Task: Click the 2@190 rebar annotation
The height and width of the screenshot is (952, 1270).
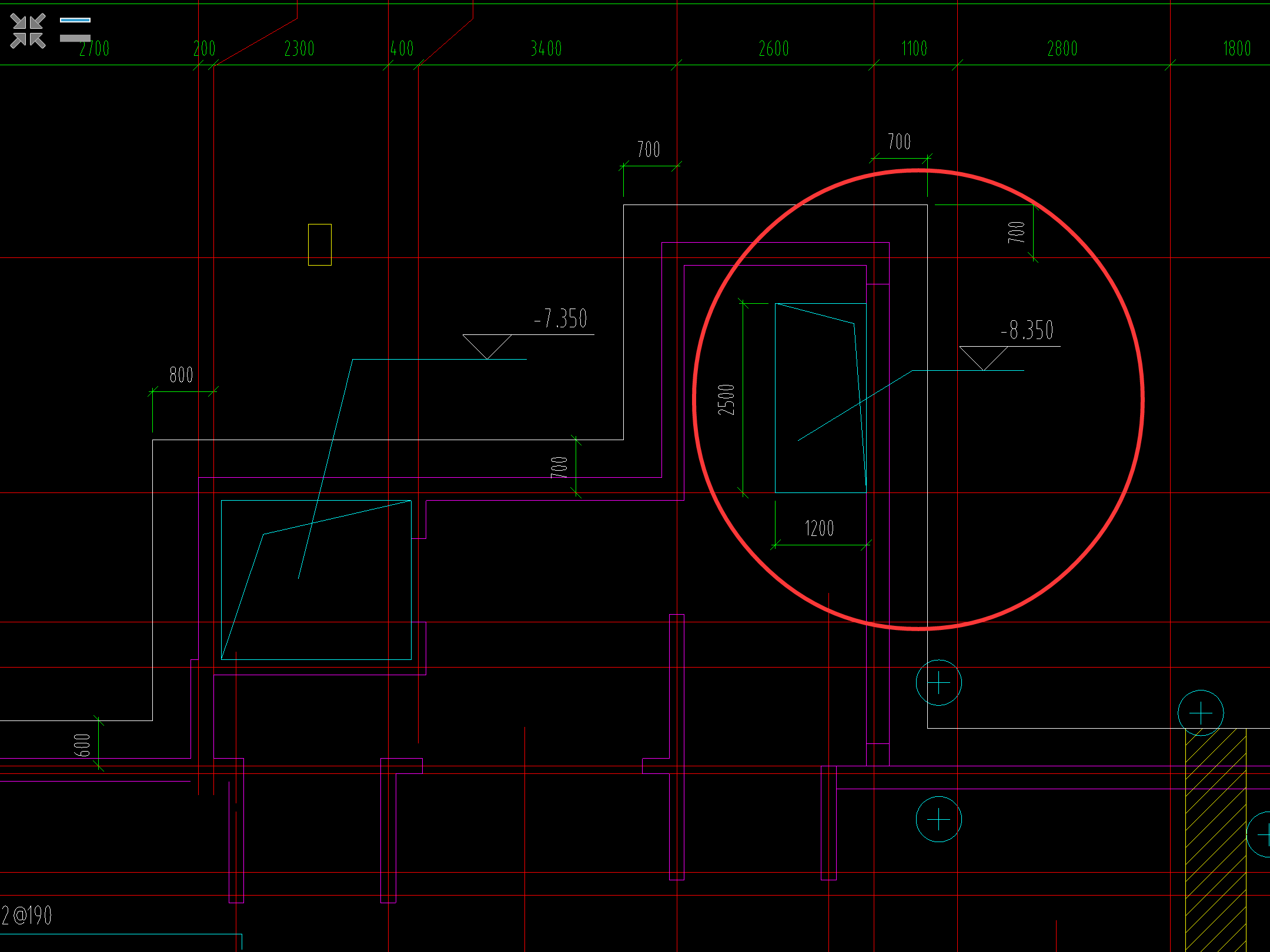Action: pos(26,916)
